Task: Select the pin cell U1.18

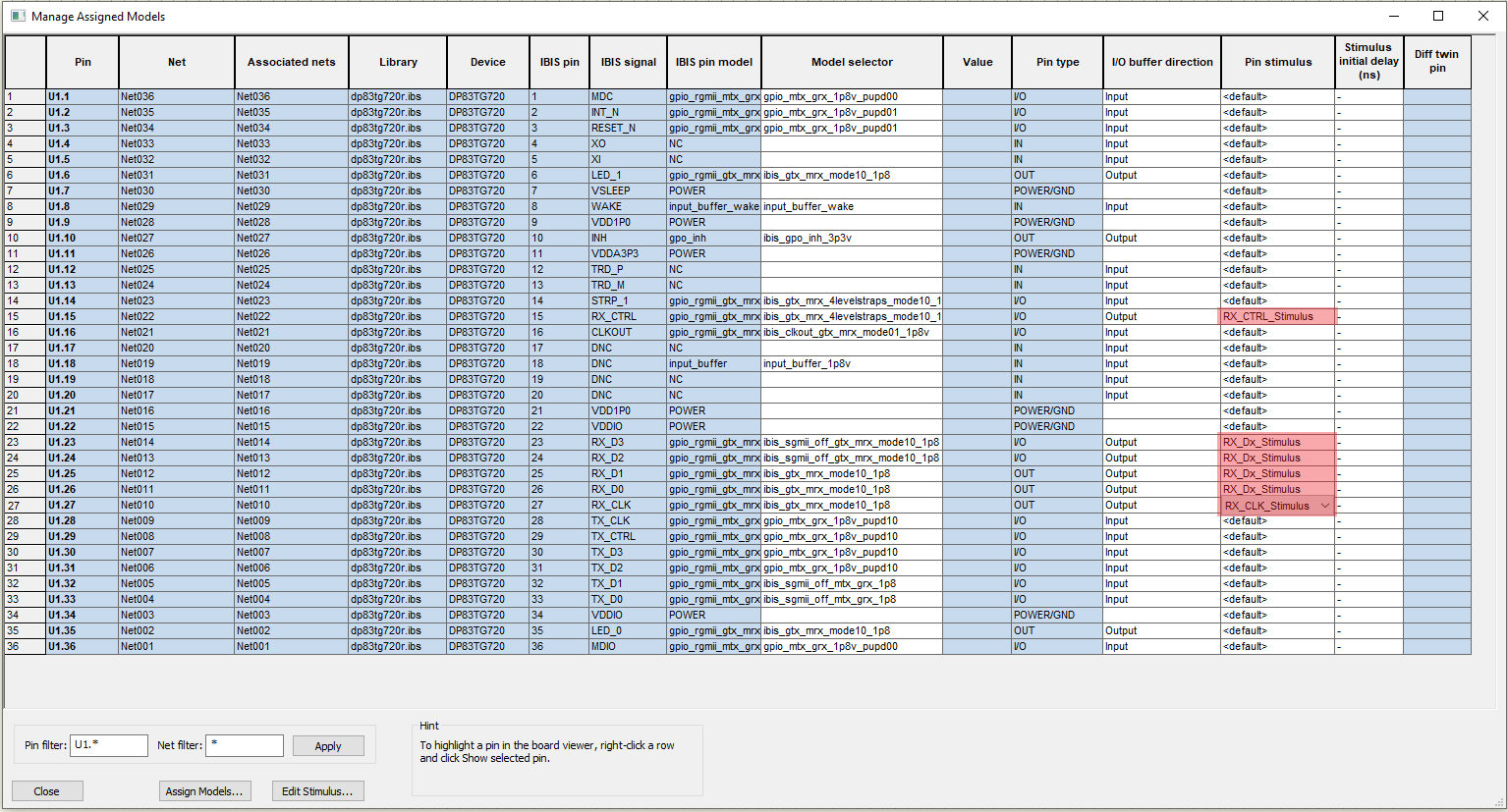Action: 83,363
